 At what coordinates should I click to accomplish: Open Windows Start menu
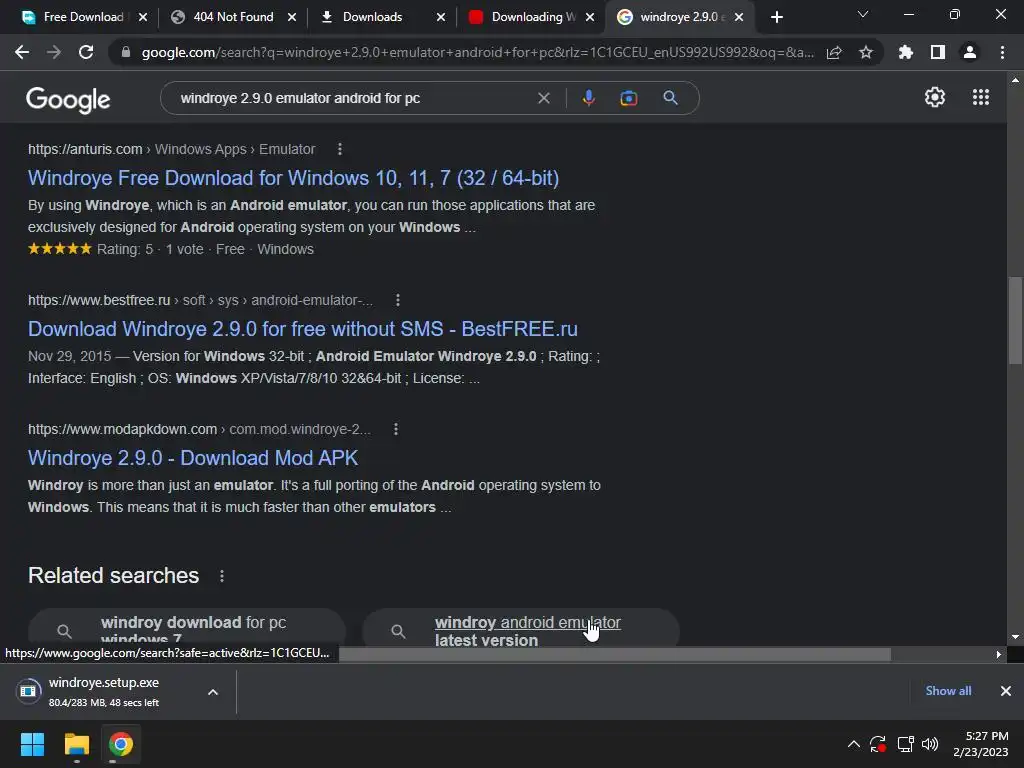click(32, 744)
